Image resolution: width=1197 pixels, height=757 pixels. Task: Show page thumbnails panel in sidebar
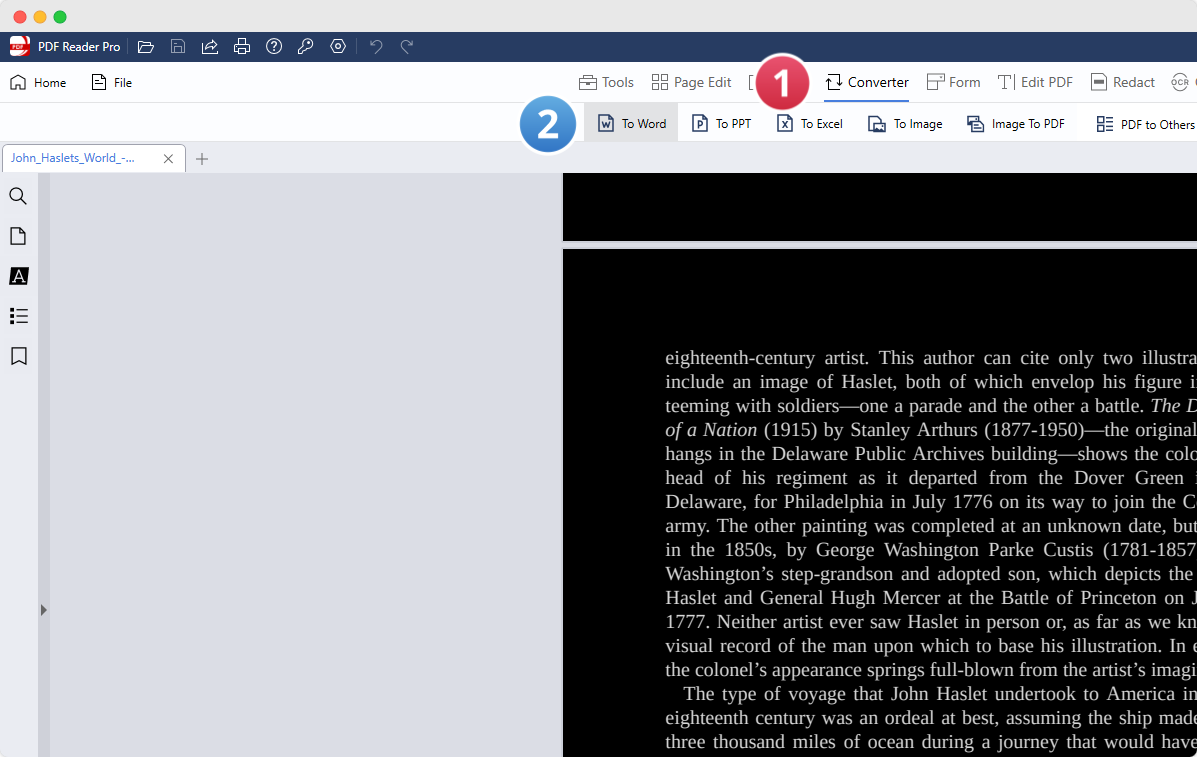point(18,236)
